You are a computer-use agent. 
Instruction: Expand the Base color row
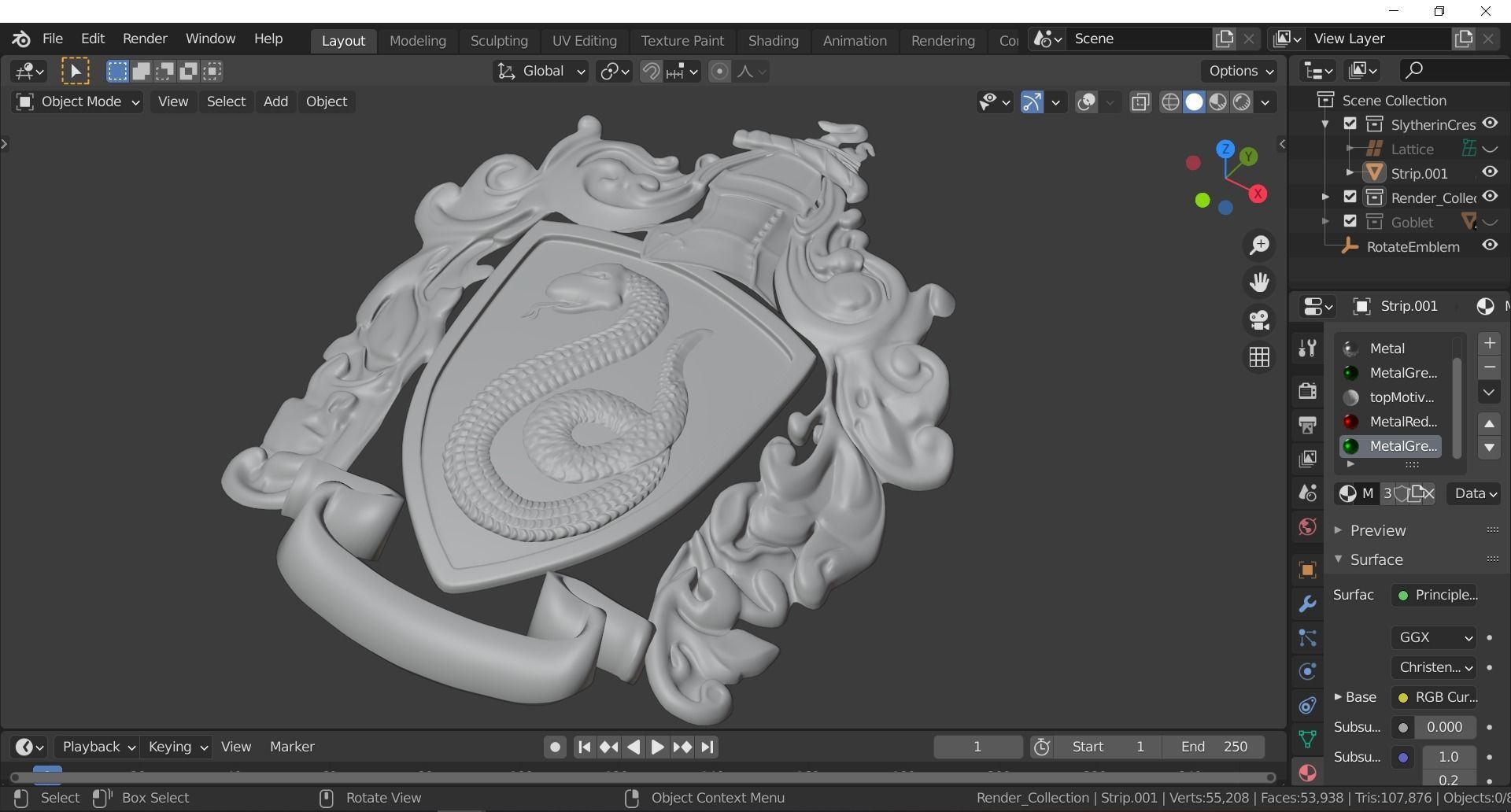[x=1338, y=697]
